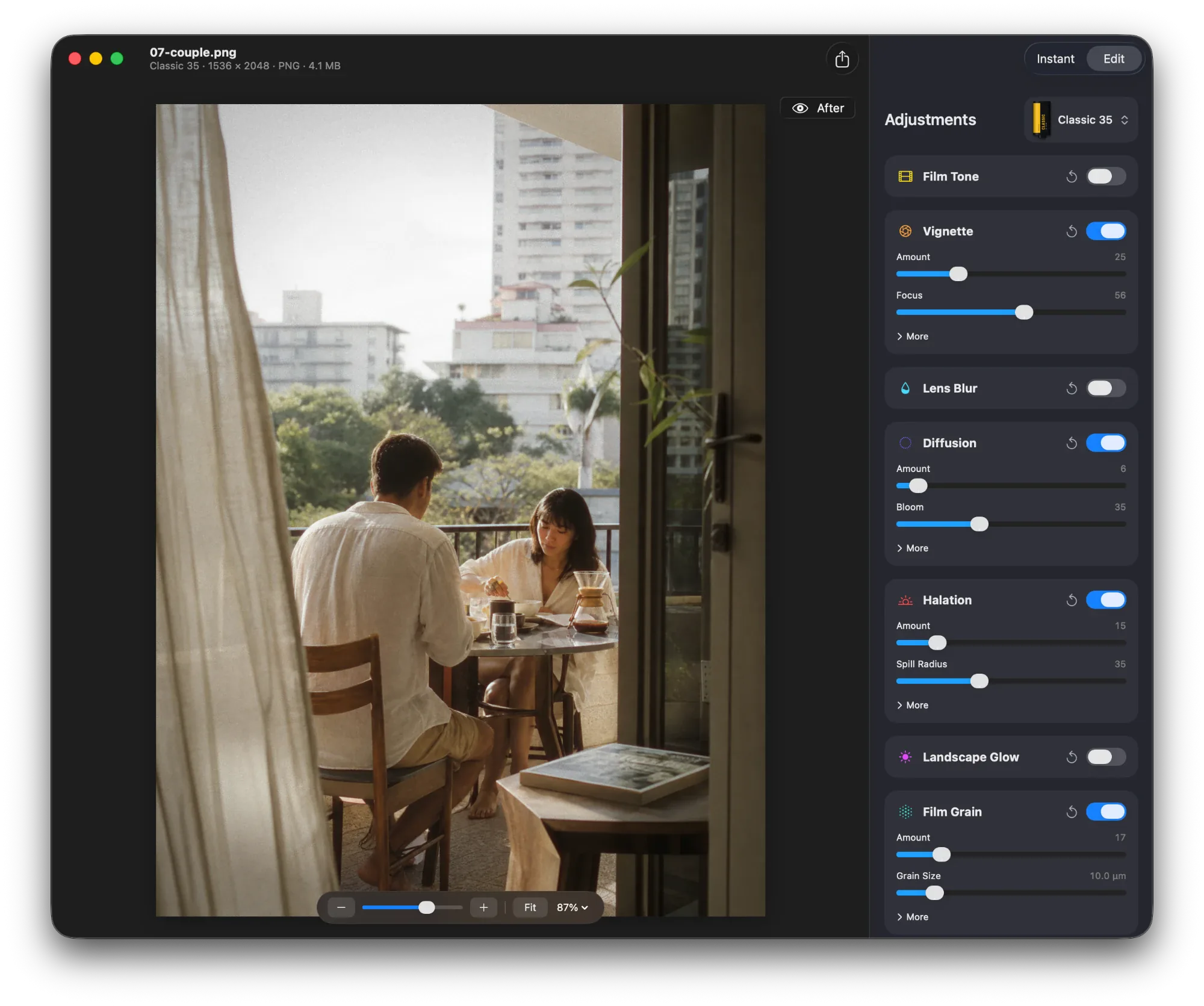Click the Film Tone filmstrip icon
1204x1006 pixels.
[905, 176]
